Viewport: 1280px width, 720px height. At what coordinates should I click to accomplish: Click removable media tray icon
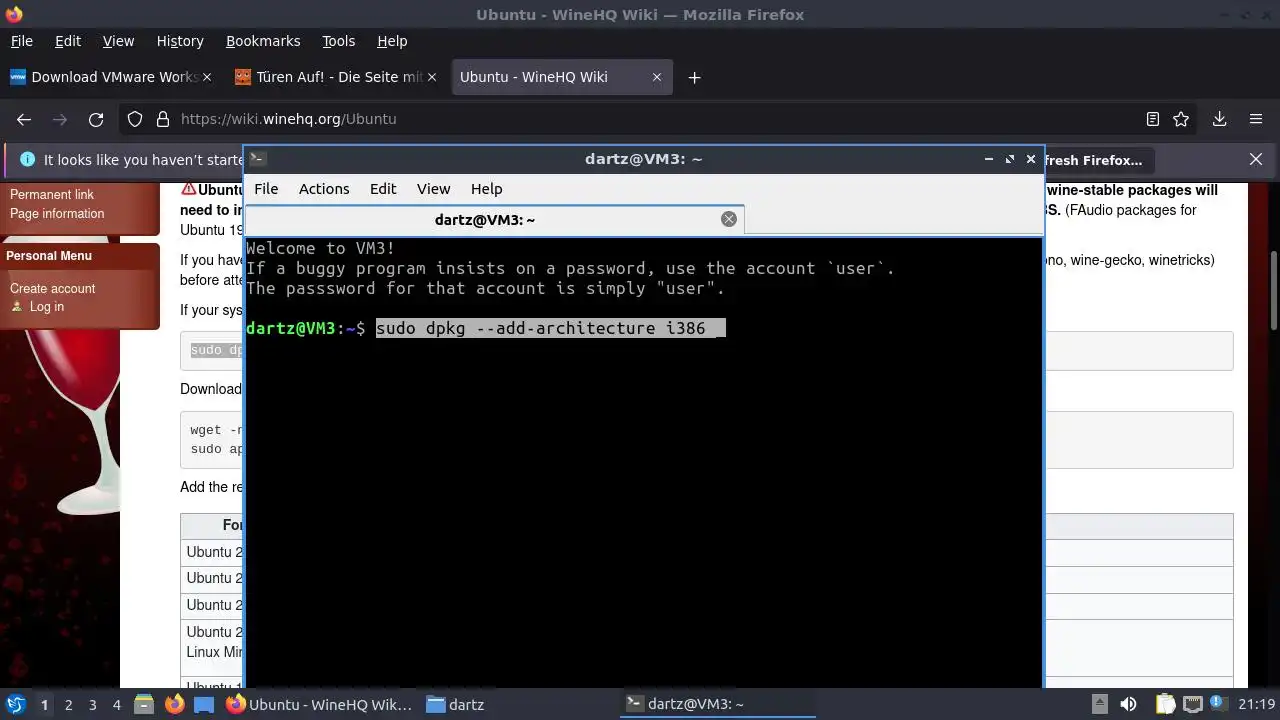[x=1099, y=704]
